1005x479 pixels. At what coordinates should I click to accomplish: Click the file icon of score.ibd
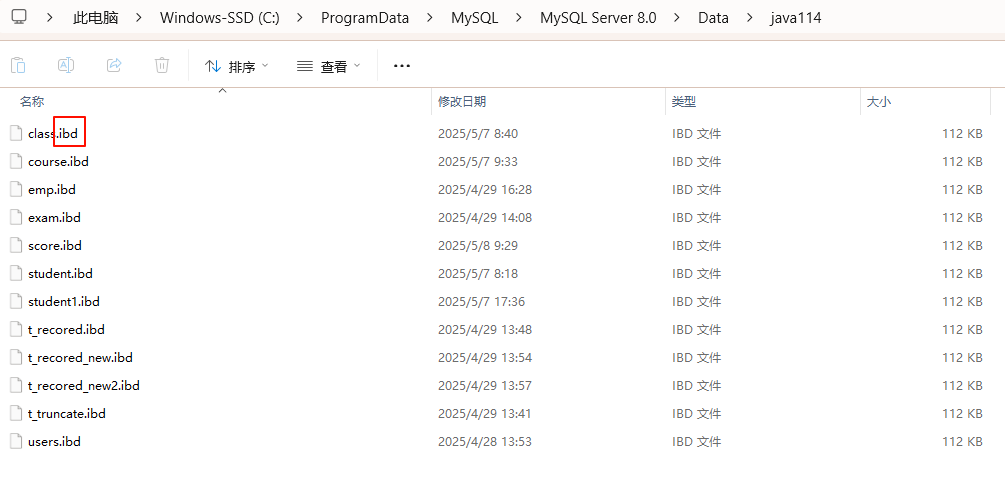coord(16,245)
